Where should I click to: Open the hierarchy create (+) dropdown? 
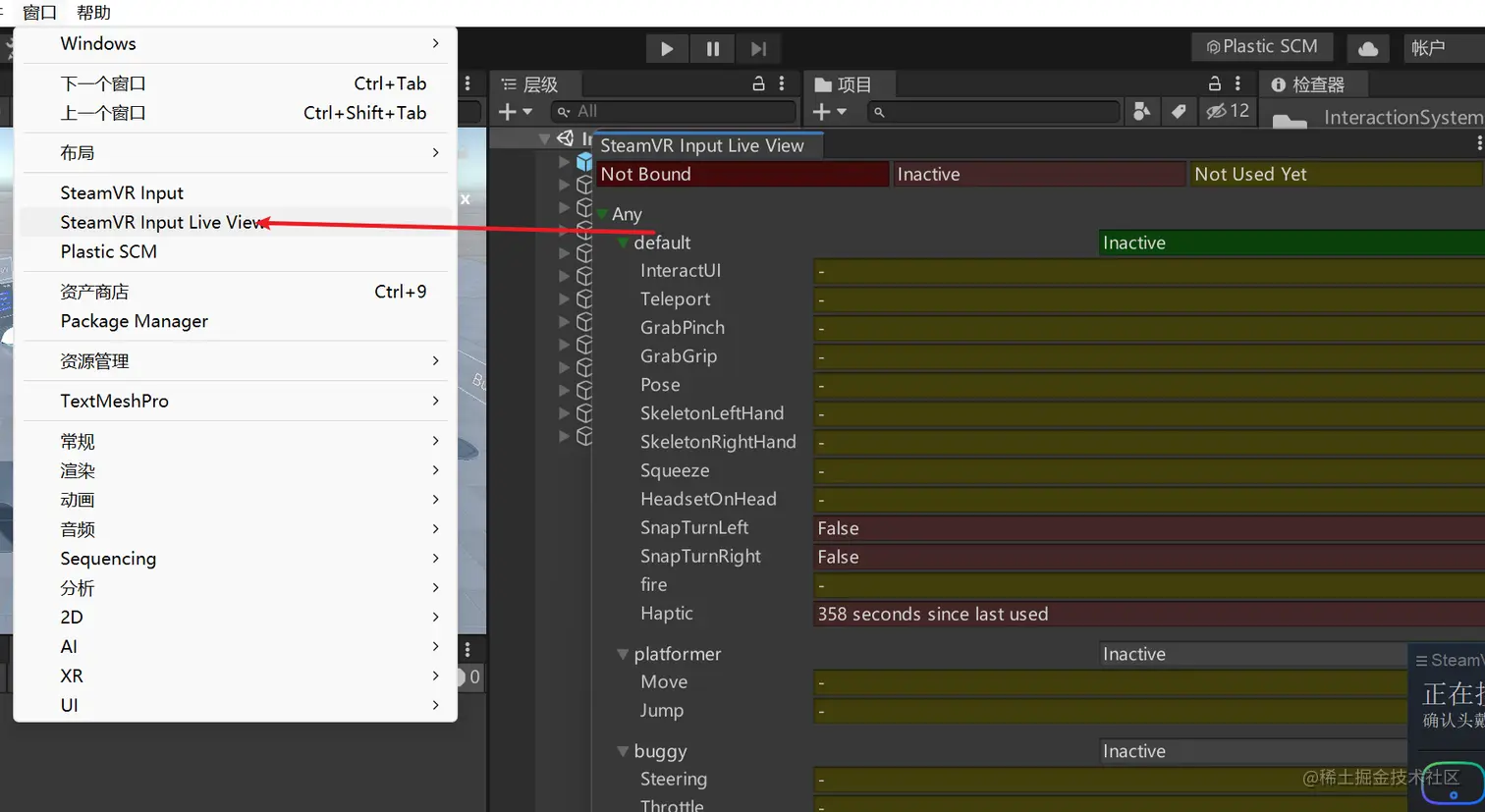pyautogui.click(x=515, y=112)
